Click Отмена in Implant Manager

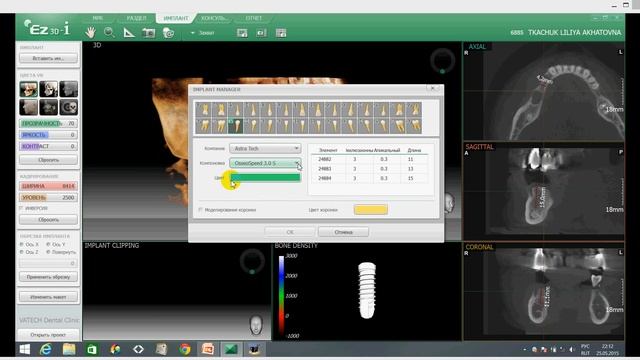pos(343,232)
